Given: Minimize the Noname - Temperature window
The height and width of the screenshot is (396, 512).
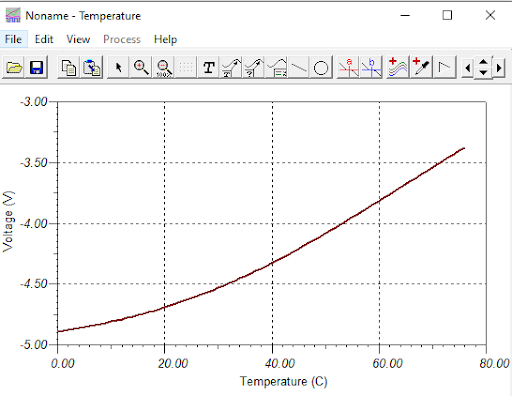Looking at the screenshot, I should pos(405,15).
